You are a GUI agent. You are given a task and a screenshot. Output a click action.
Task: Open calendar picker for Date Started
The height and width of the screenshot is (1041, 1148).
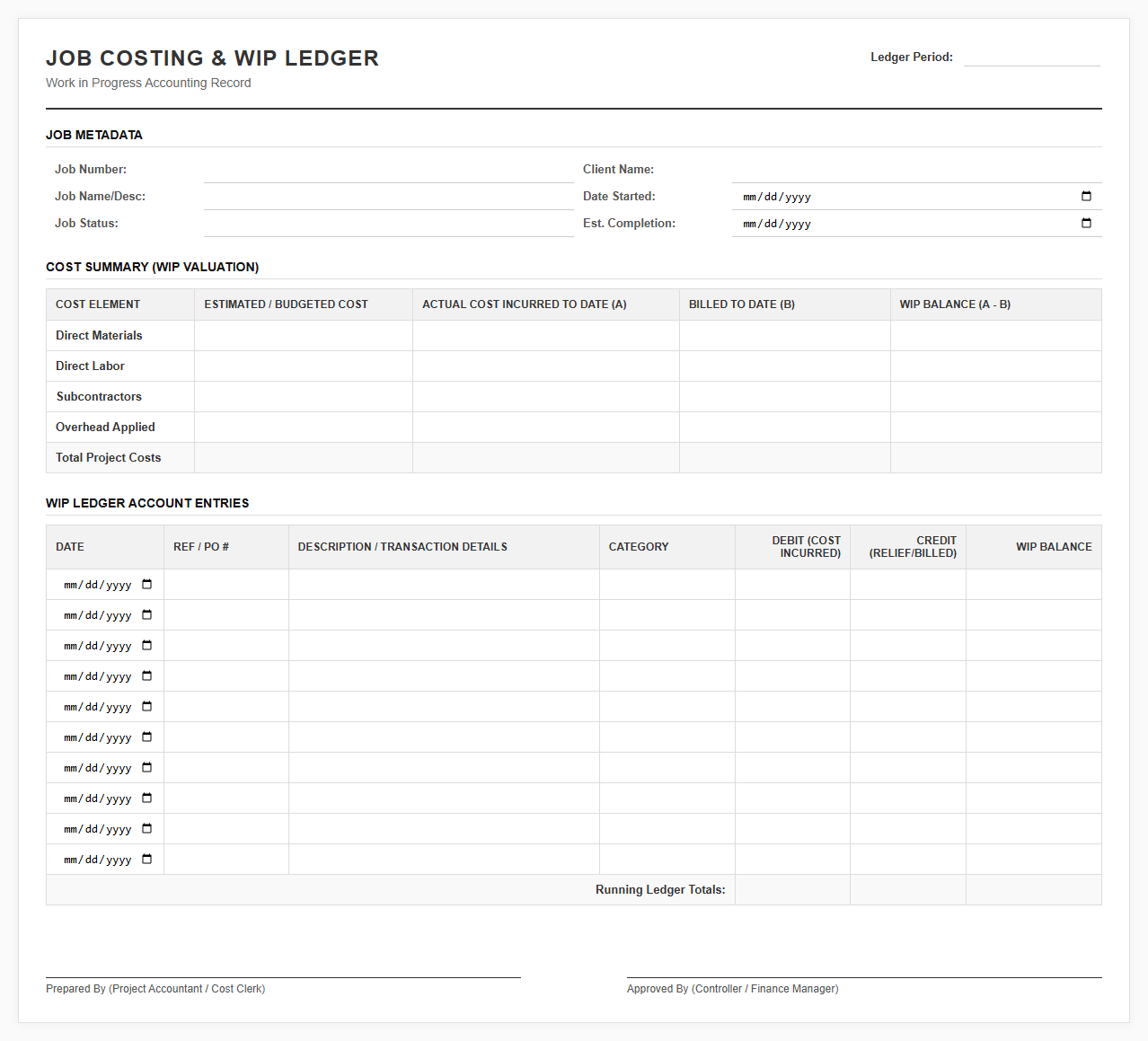point(1086,196)
